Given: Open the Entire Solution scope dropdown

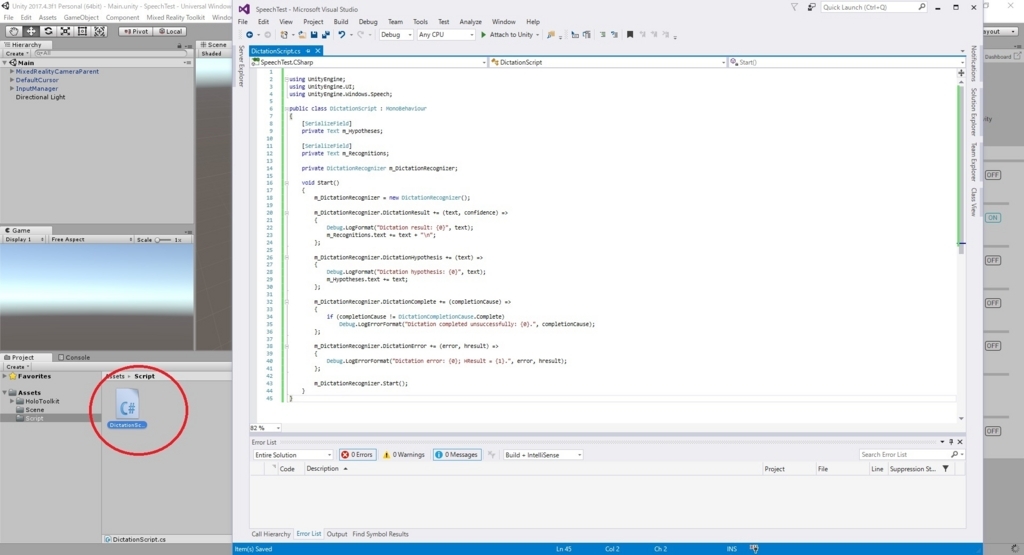Looking at the screenshot, I should point(293,454).
